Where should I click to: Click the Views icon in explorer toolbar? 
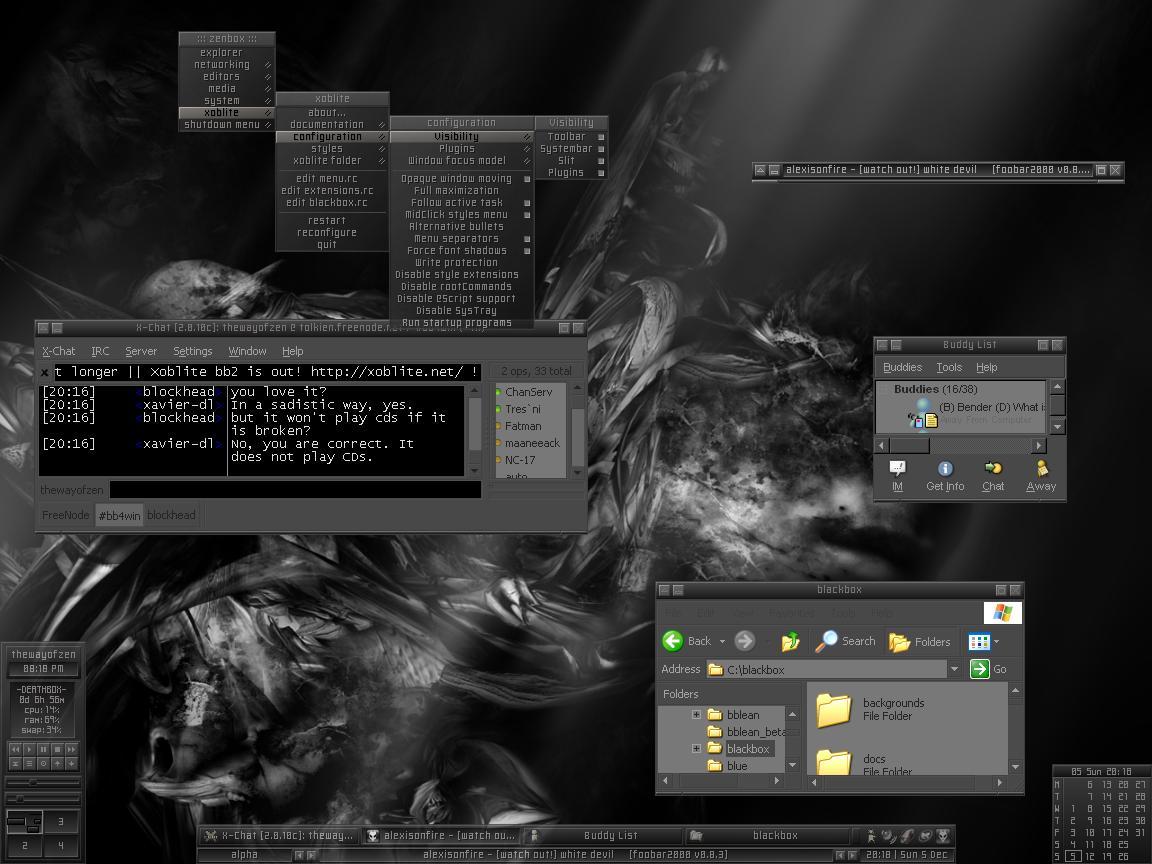pyautogui.click(x=979, y=641)
